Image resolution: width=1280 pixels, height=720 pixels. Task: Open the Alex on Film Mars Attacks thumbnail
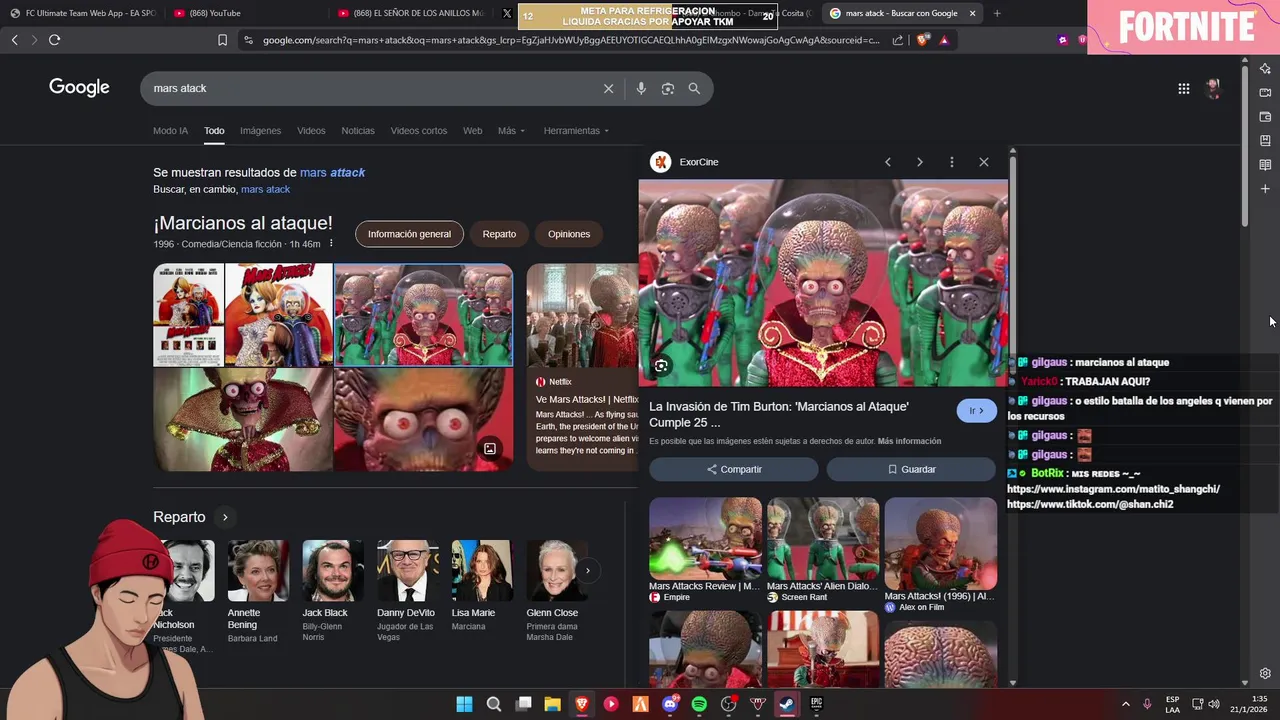(941, 543)
